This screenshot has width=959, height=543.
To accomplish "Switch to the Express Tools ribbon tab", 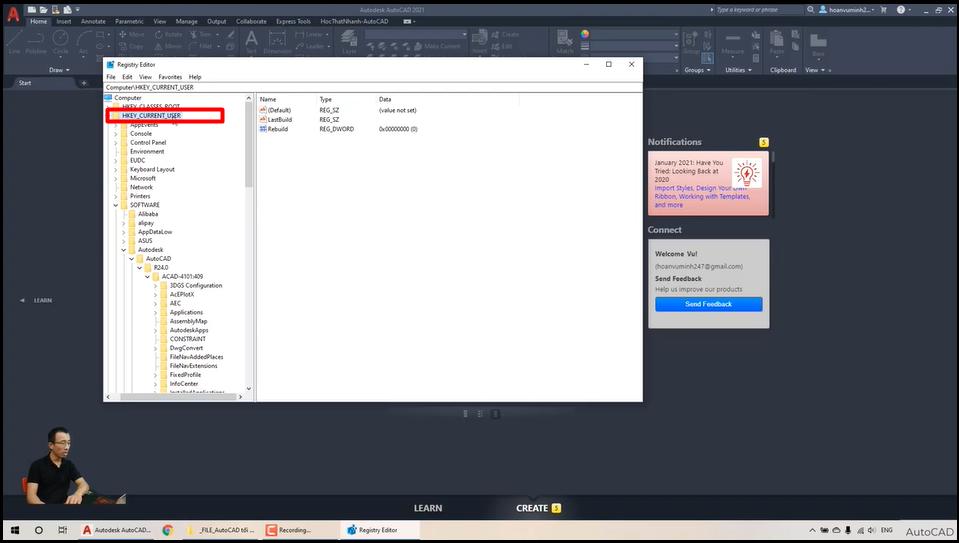I will tap(293, 21).
